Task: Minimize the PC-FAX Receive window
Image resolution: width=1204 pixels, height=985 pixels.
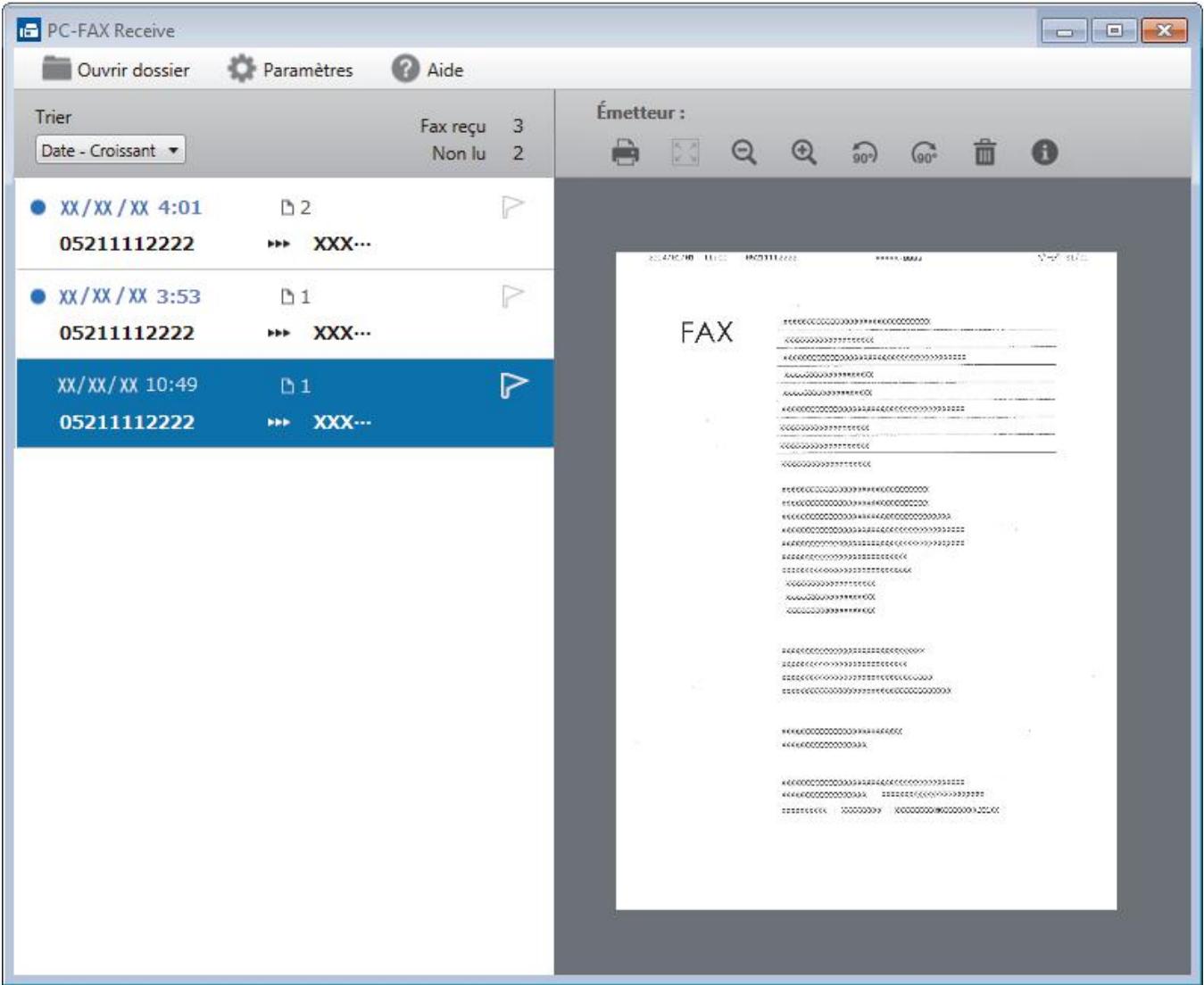Action: [1064, 31]
